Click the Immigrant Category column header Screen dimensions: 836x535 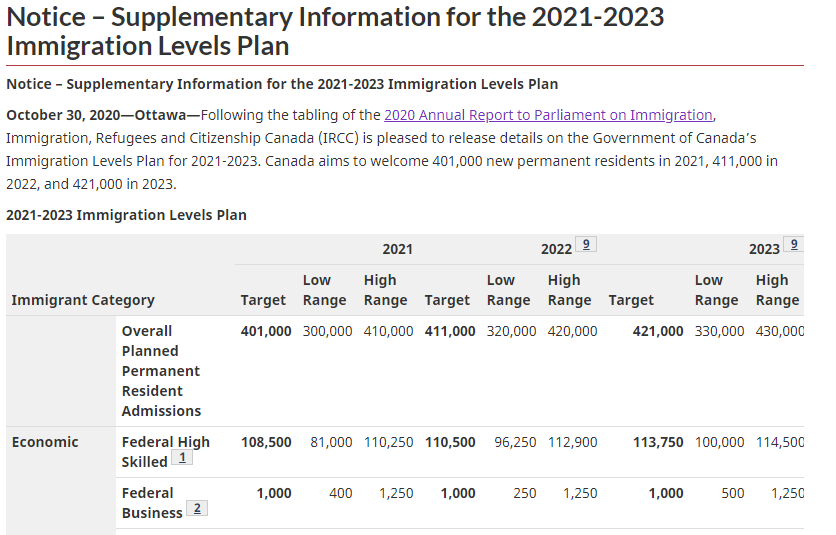pyautogui.click(x=83, y=300)
